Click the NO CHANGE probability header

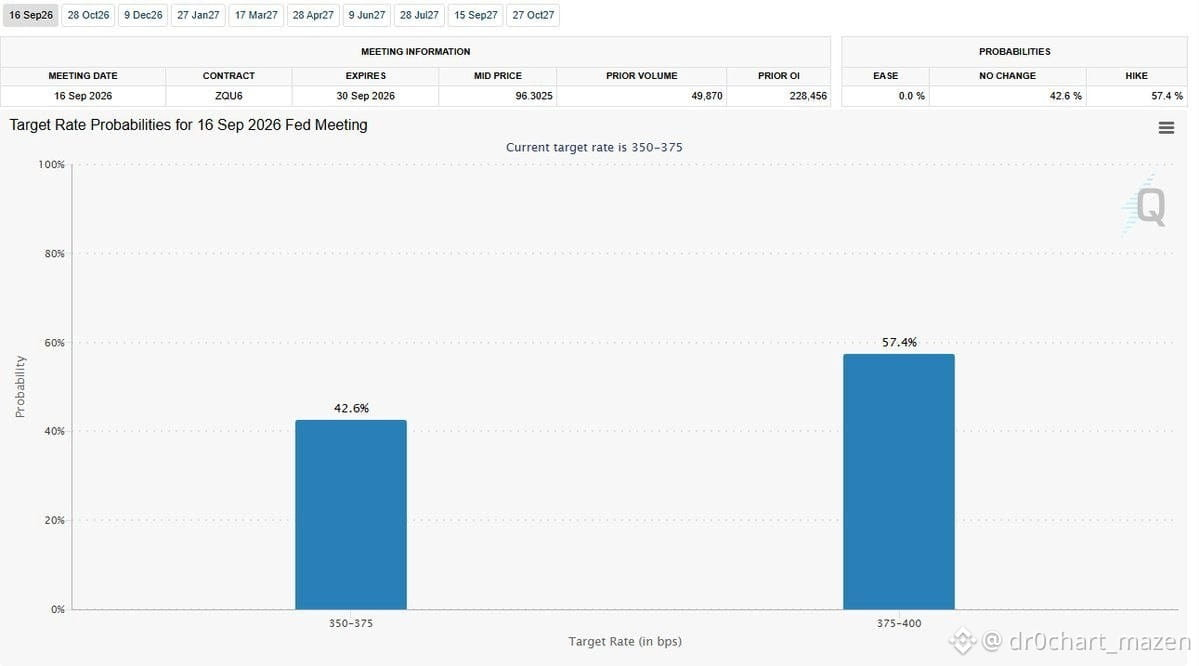click(x=1007, y=76)
